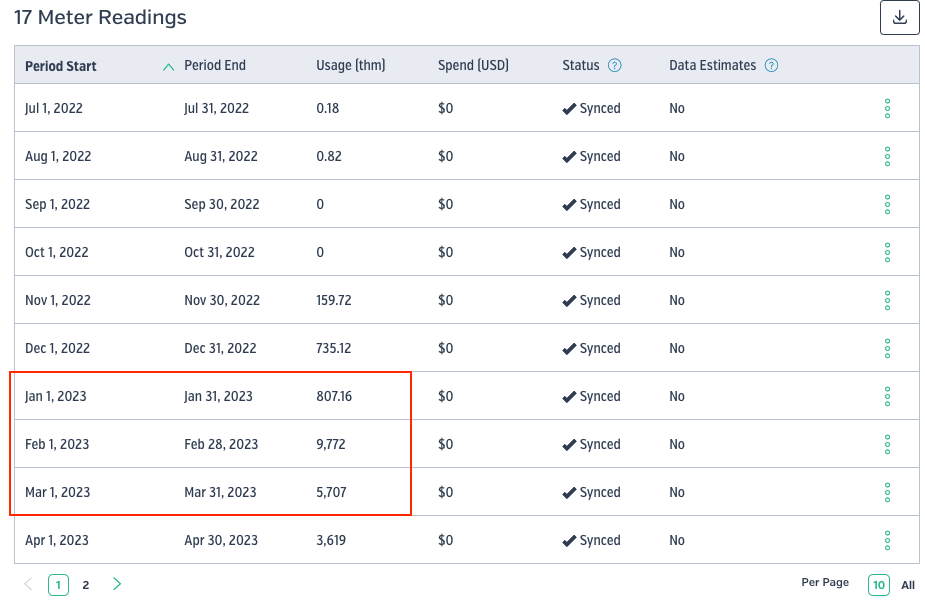Sort by Usage (thm) column header

(350, 65)
